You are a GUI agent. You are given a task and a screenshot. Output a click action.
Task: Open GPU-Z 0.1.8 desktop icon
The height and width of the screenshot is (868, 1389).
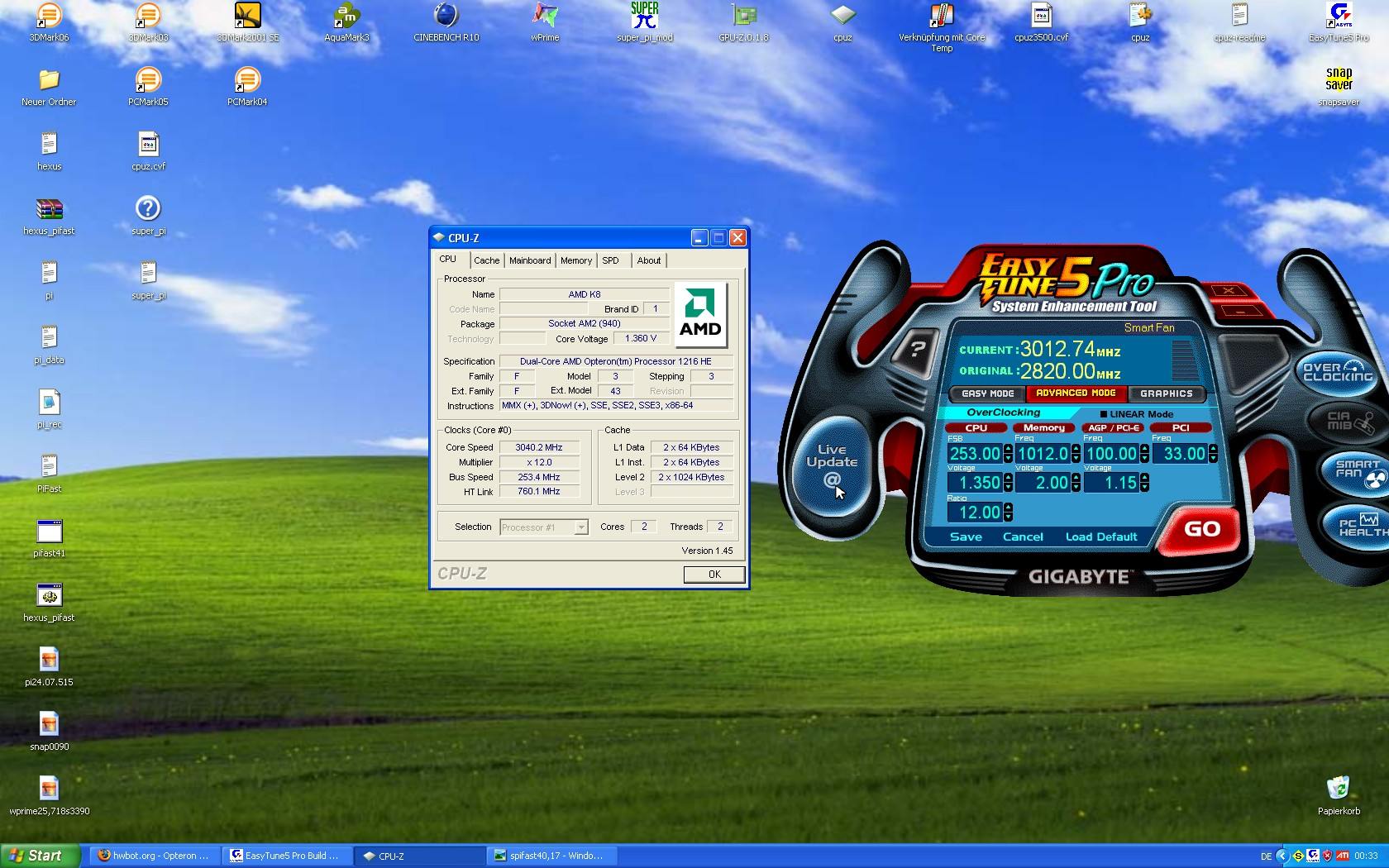(x=743, y=22)
